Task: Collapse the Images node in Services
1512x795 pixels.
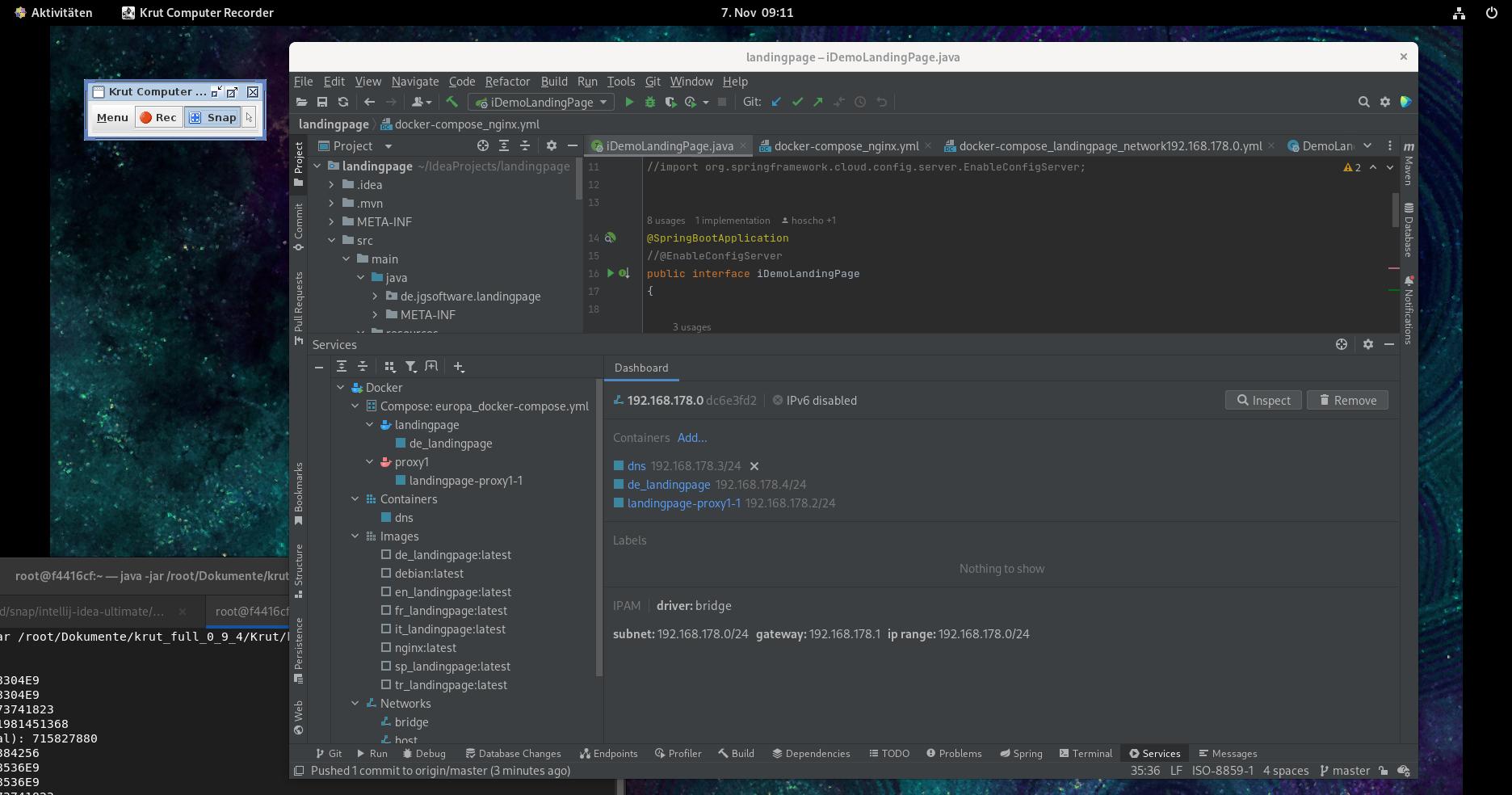Action: 355,536
